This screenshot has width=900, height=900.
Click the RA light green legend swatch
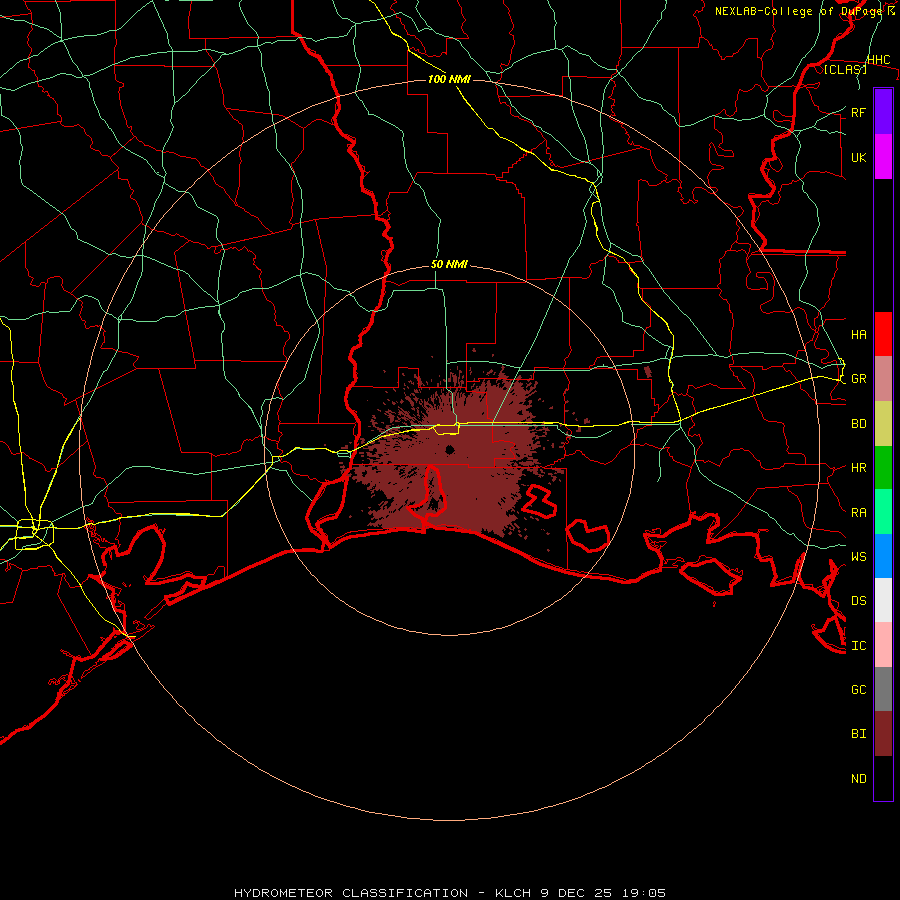883,512
